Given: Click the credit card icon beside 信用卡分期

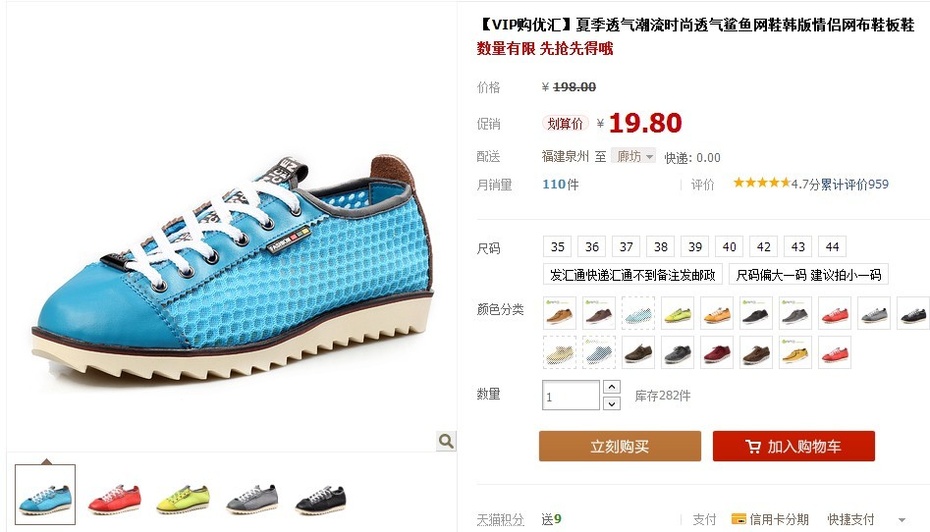Looking at the screenshot, I should (738, 519).
